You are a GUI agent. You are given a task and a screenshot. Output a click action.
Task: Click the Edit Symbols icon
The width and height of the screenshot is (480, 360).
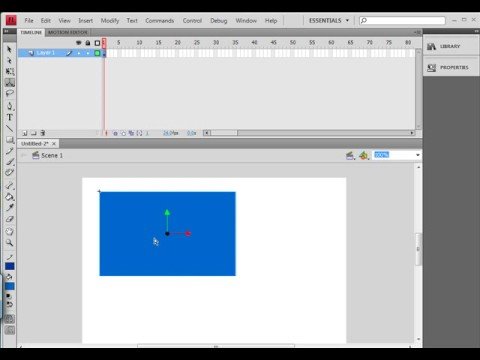364,155
